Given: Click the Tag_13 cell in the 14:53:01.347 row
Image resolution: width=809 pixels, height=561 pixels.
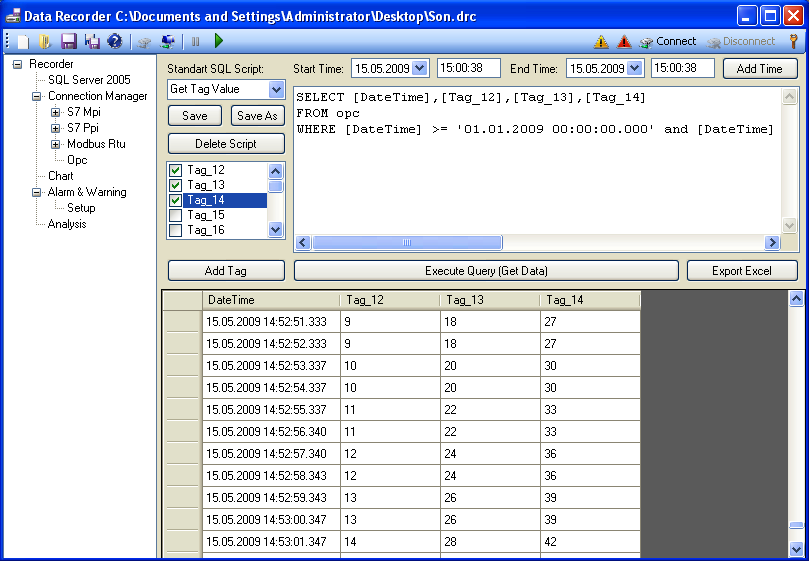Looking at the screenshot, I should (490, 541).
